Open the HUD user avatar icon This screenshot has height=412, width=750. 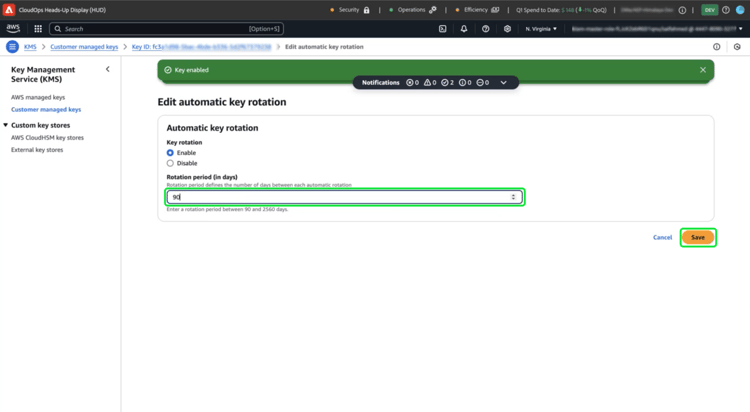coord(740,10)
